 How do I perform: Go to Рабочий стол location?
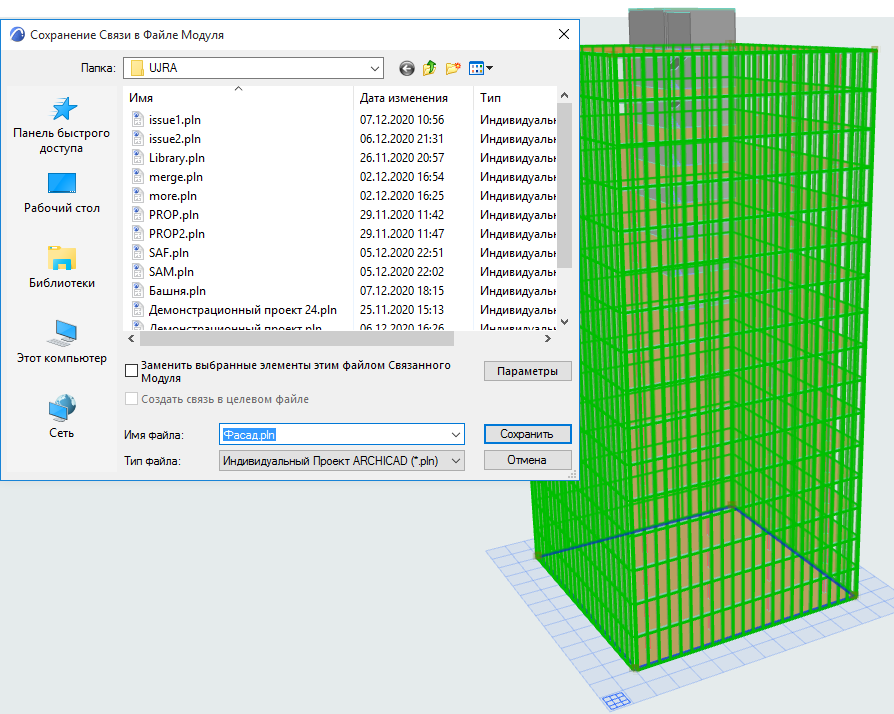click(61, 194)
